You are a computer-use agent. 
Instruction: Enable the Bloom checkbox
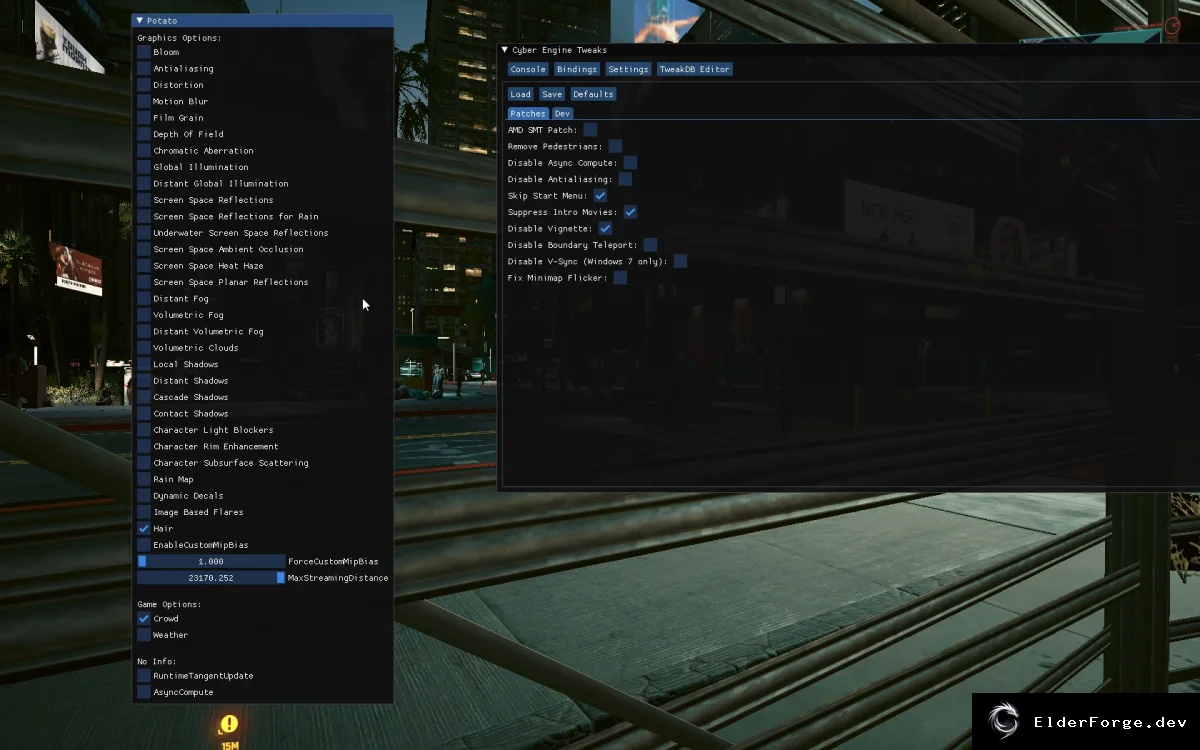point(144,52)
